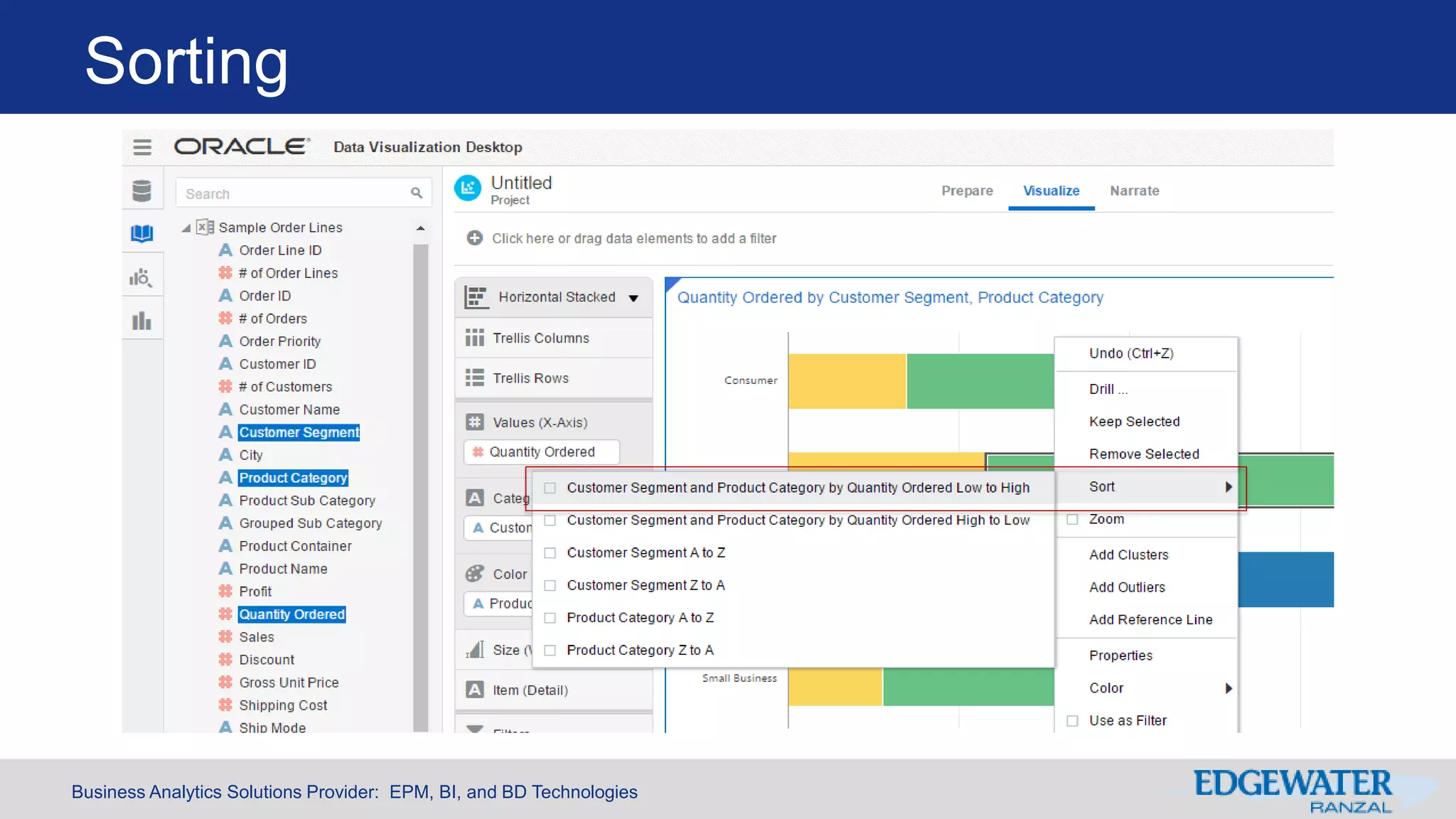The image size is (1456, 819).
Task: Click 'Click here or drag data elements' filter link
Action: [634, 239]
